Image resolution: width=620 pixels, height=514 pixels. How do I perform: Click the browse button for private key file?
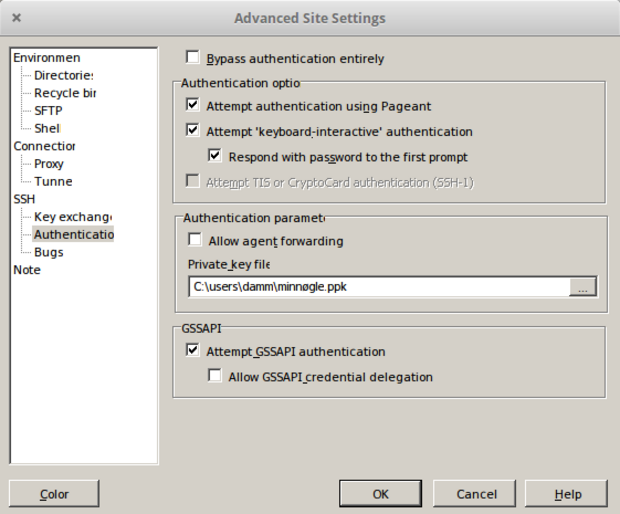[x=583, y=287]
